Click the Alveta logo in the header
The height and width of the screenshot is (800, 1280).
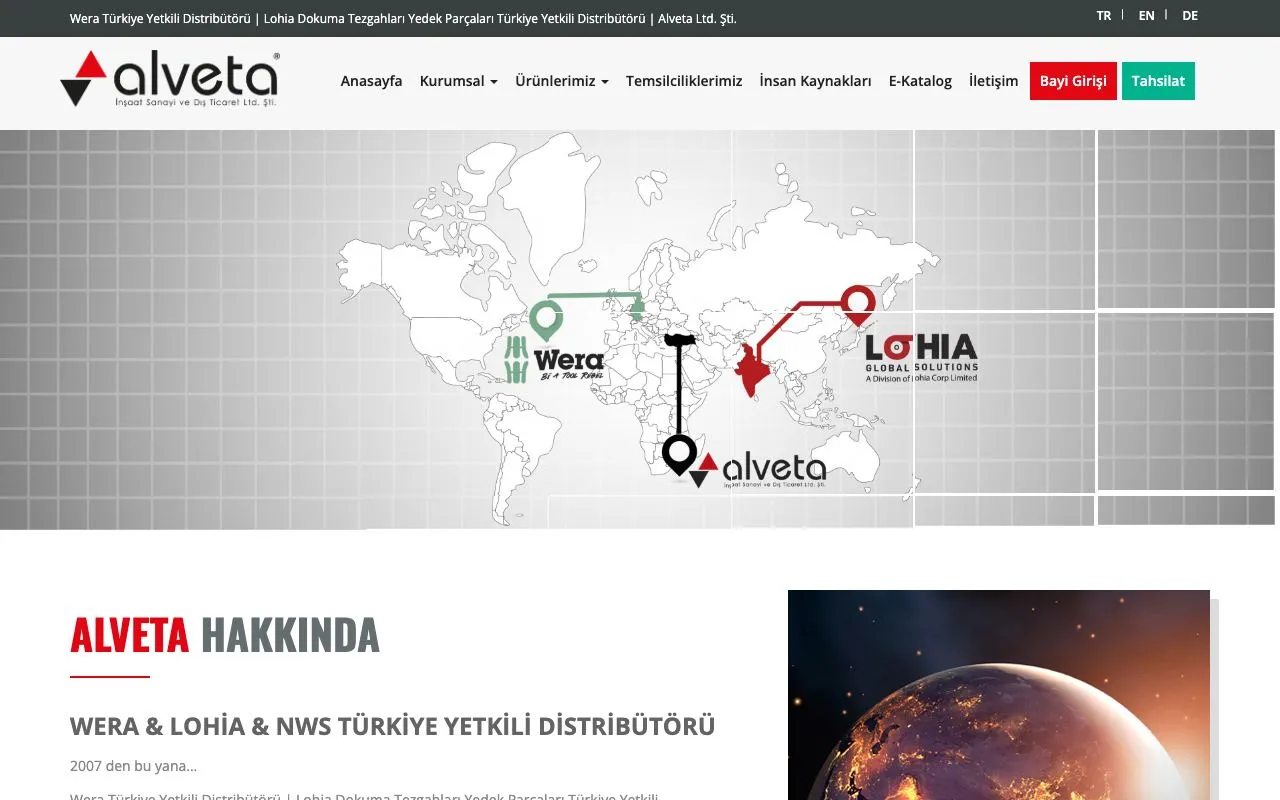click(170, 79)
